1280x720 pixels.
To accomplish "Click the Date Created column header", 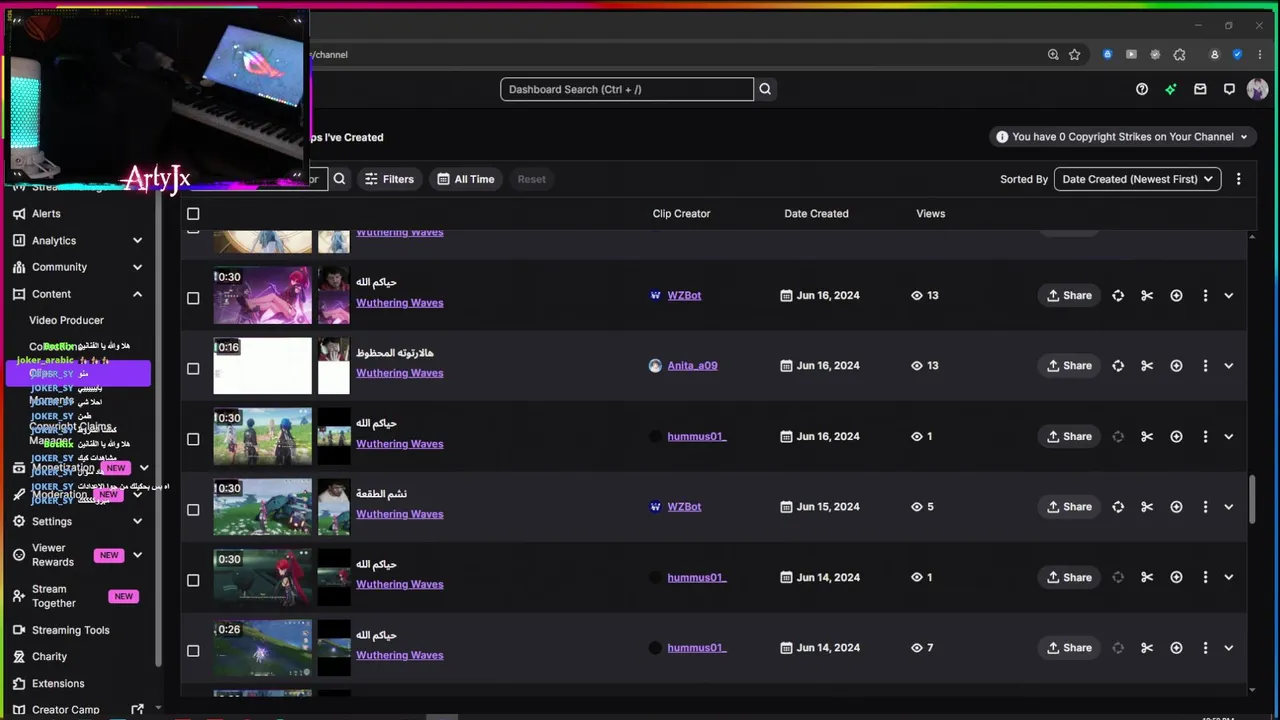I will click(816, 214).
